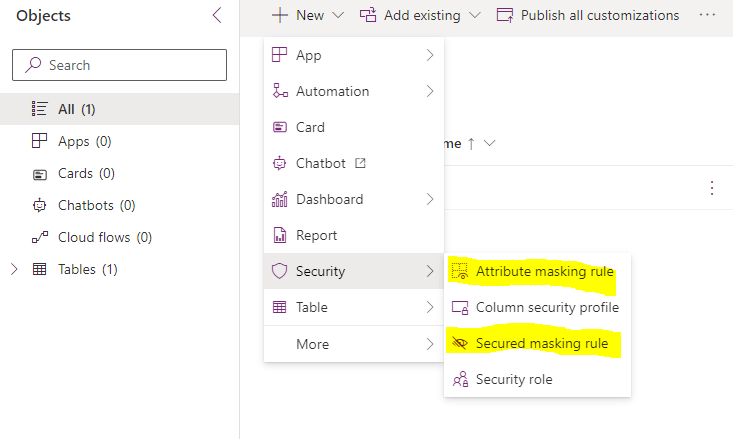Expand the Automation submenu
The image size is (733, 439).
pyautogui.click(x=353, y=91)
